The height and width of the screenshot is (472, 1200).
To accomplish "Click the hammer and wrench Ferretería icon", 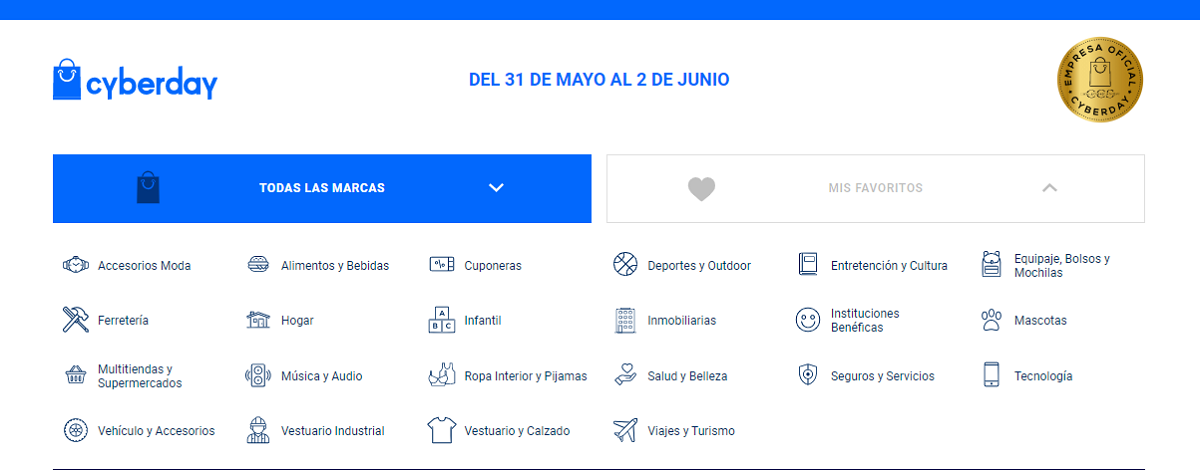I will click(76, 320).
